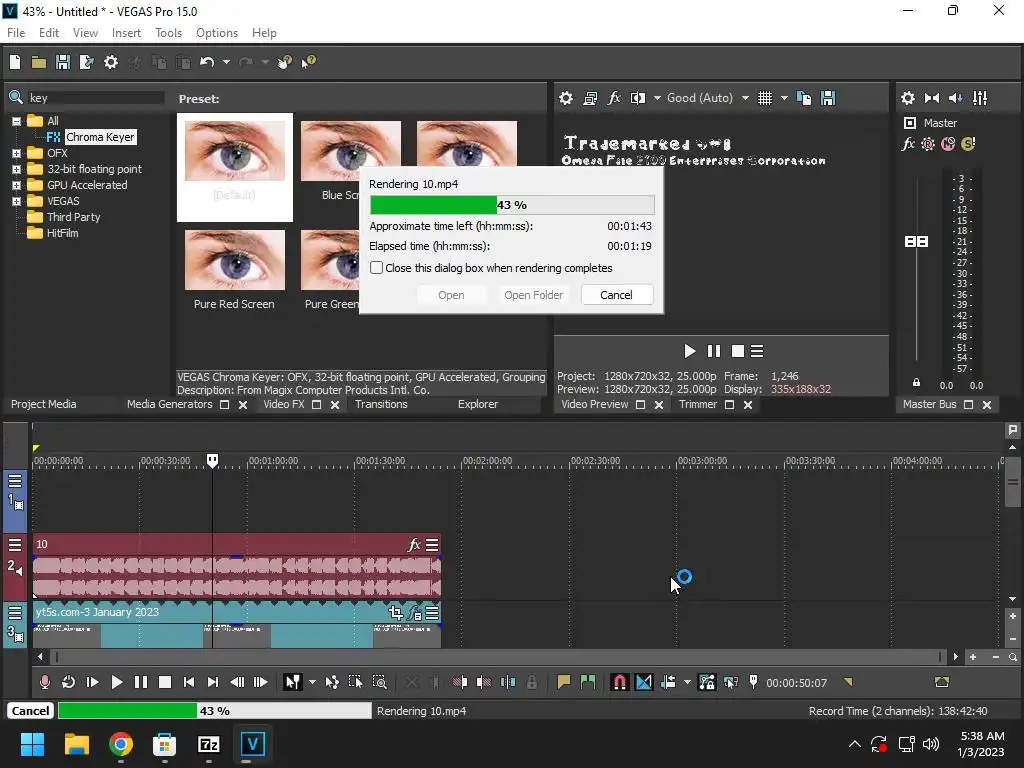
Task: Click the Record microphone button
Action: click(44, 682)
